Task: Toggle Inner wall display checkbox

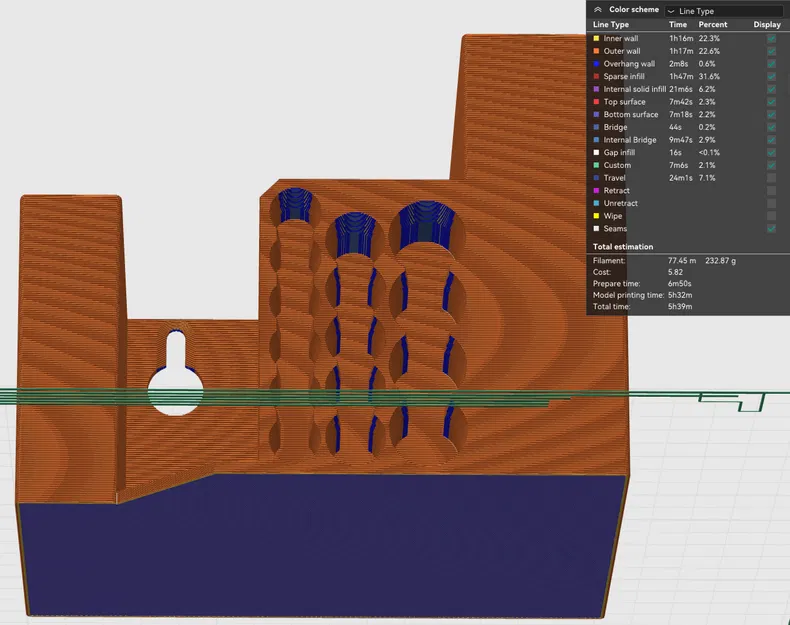Action: [x=771, y=38]
